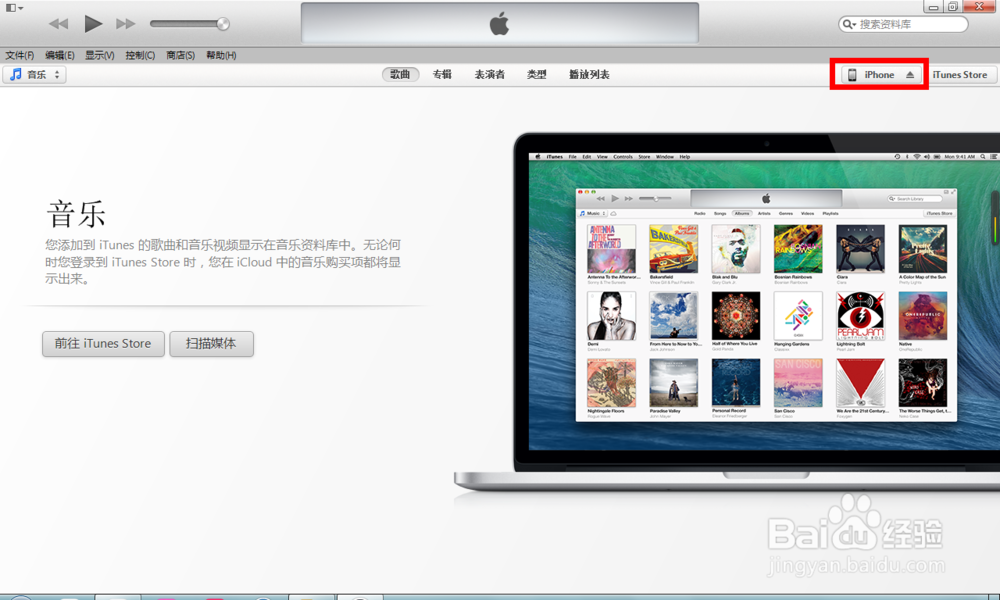1000x600 pixels.
Task: Click the Bosnian Rainbows album cover
Action: coord(798,249)
